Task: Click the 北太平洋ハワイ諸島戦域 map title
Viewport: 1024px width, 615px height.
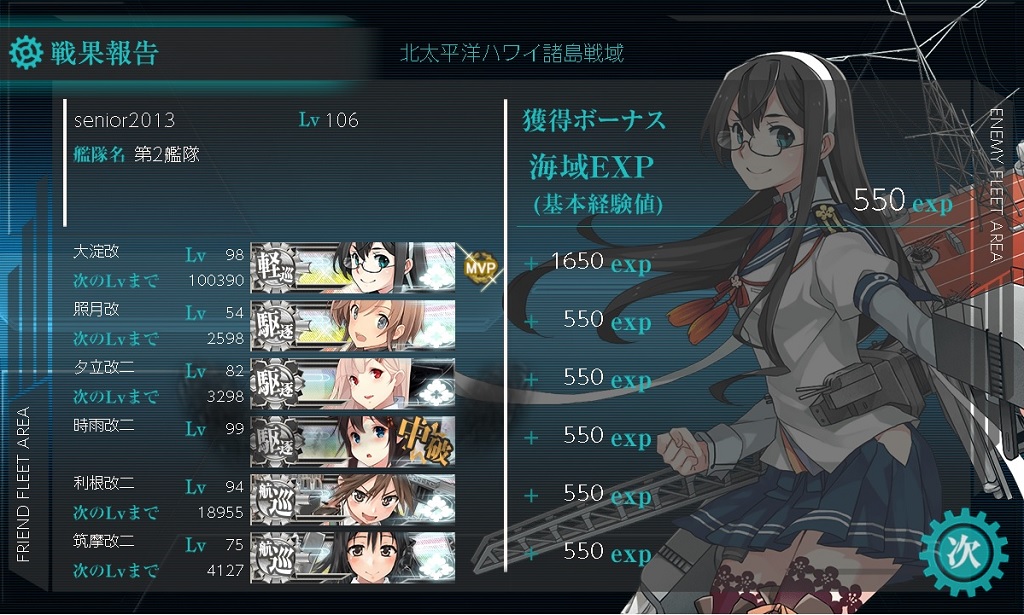Action: (x=511, y=53)
